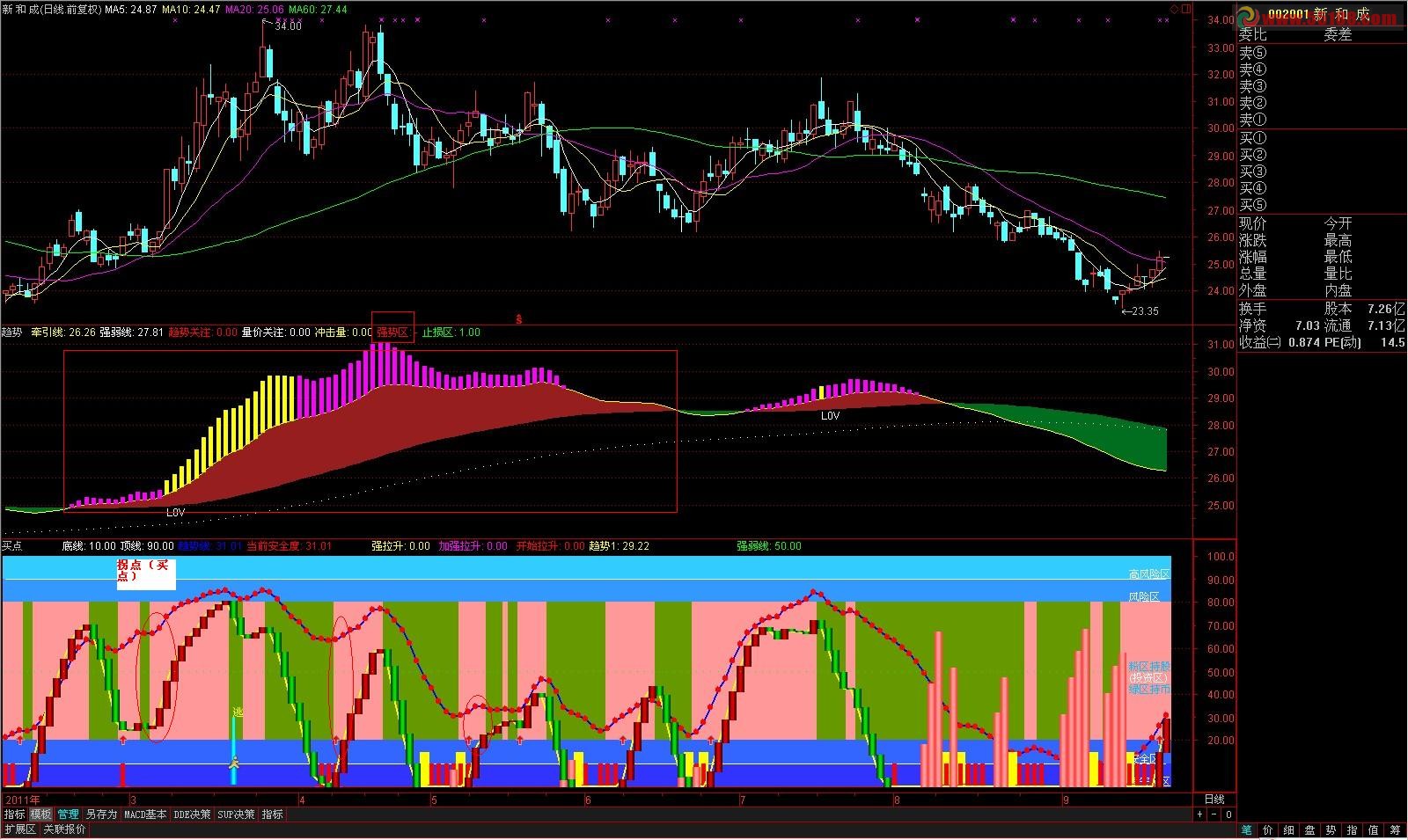The image size is (1408, 840).
Task: Switch to the 模板 tab
Action: point(41,814)
